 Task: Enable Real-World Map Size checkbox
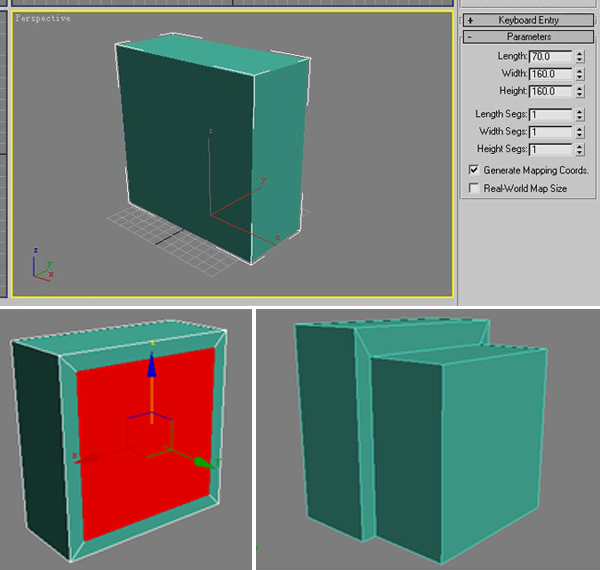pos(474,188)
